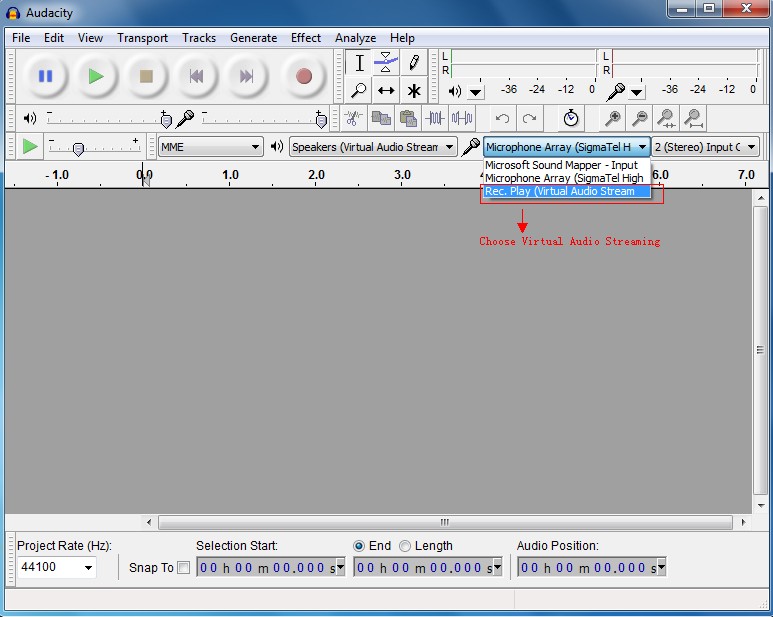
Task: Select the Draw pencil tool
Action: click(x=413, y=63)
